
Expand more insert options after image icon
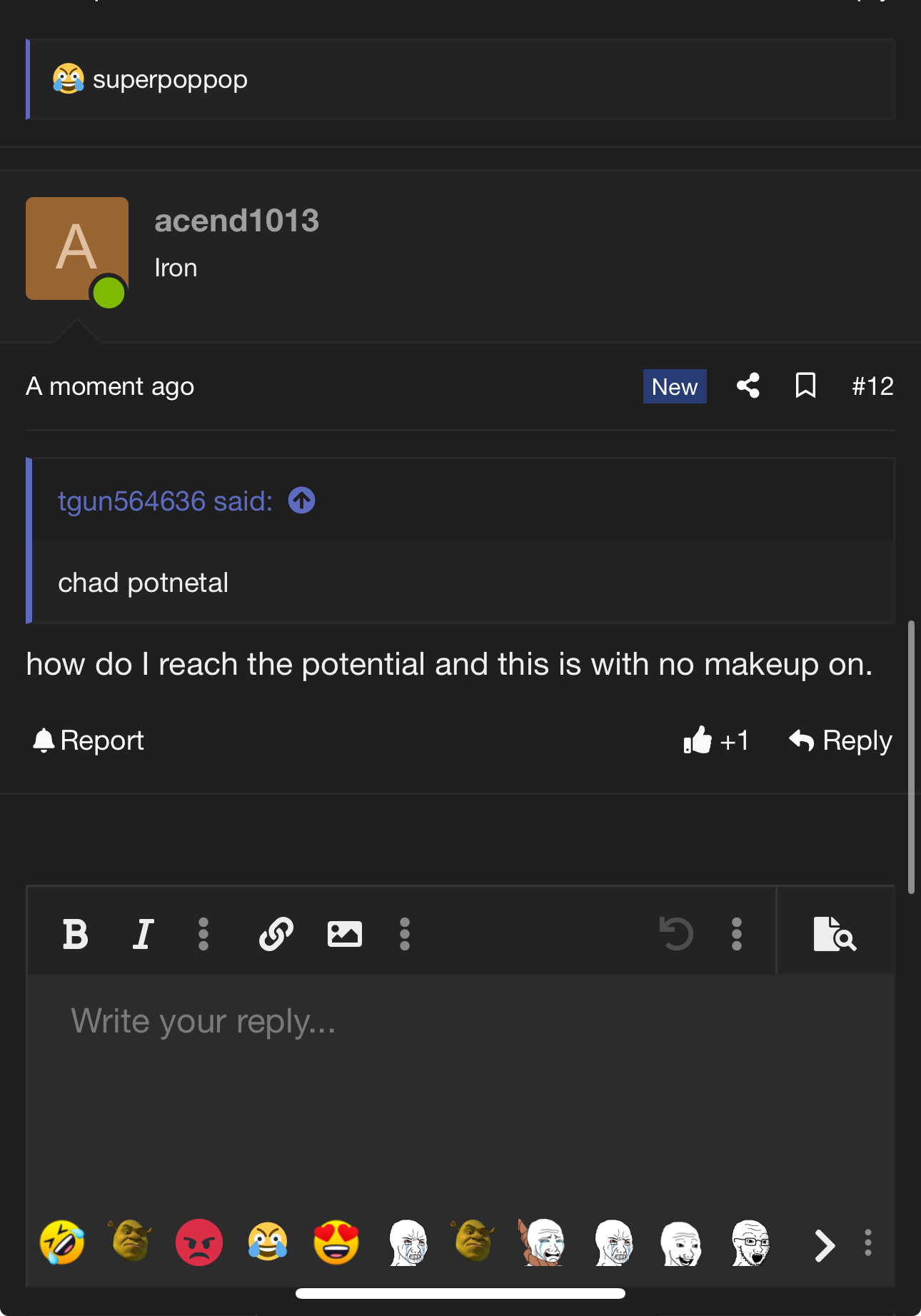(x=405, y=934)
